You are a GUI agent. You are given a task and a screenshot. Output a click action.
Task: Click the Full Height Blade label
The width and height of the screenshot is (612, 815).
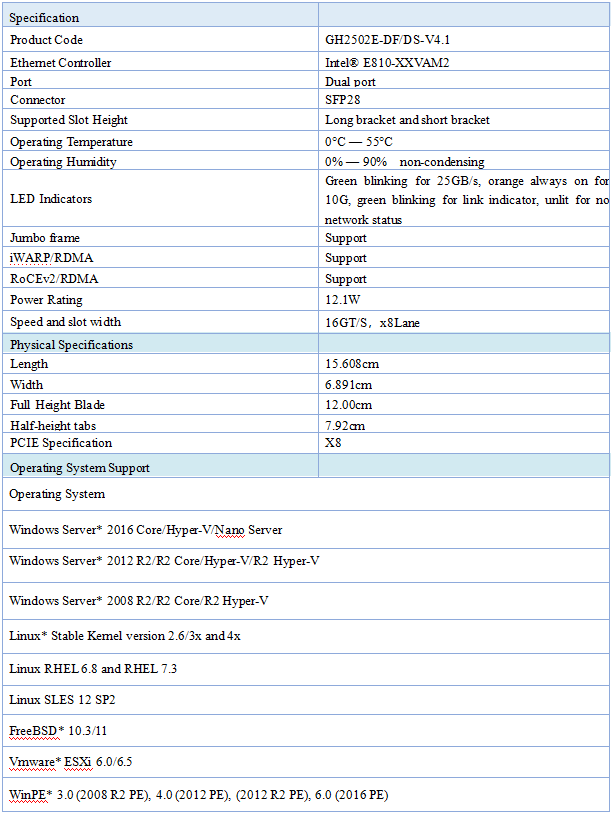click(x=57, y=405)
